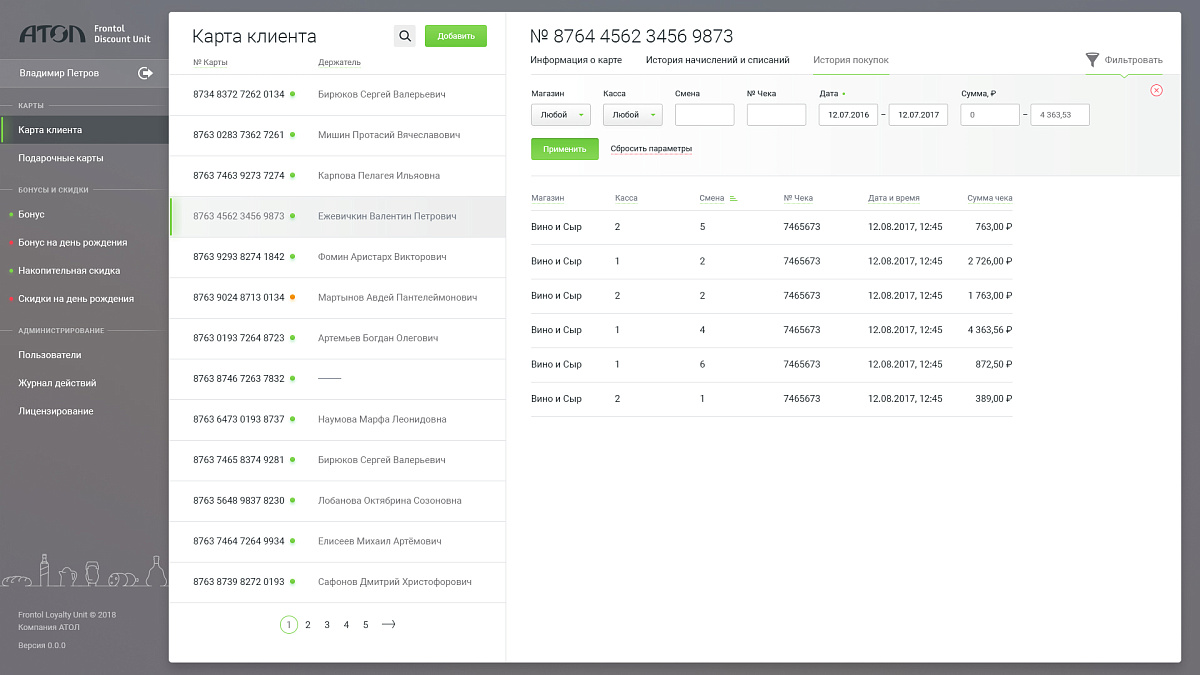
Task: Click the Сбросить параметры link
Action: pos(651,149)
